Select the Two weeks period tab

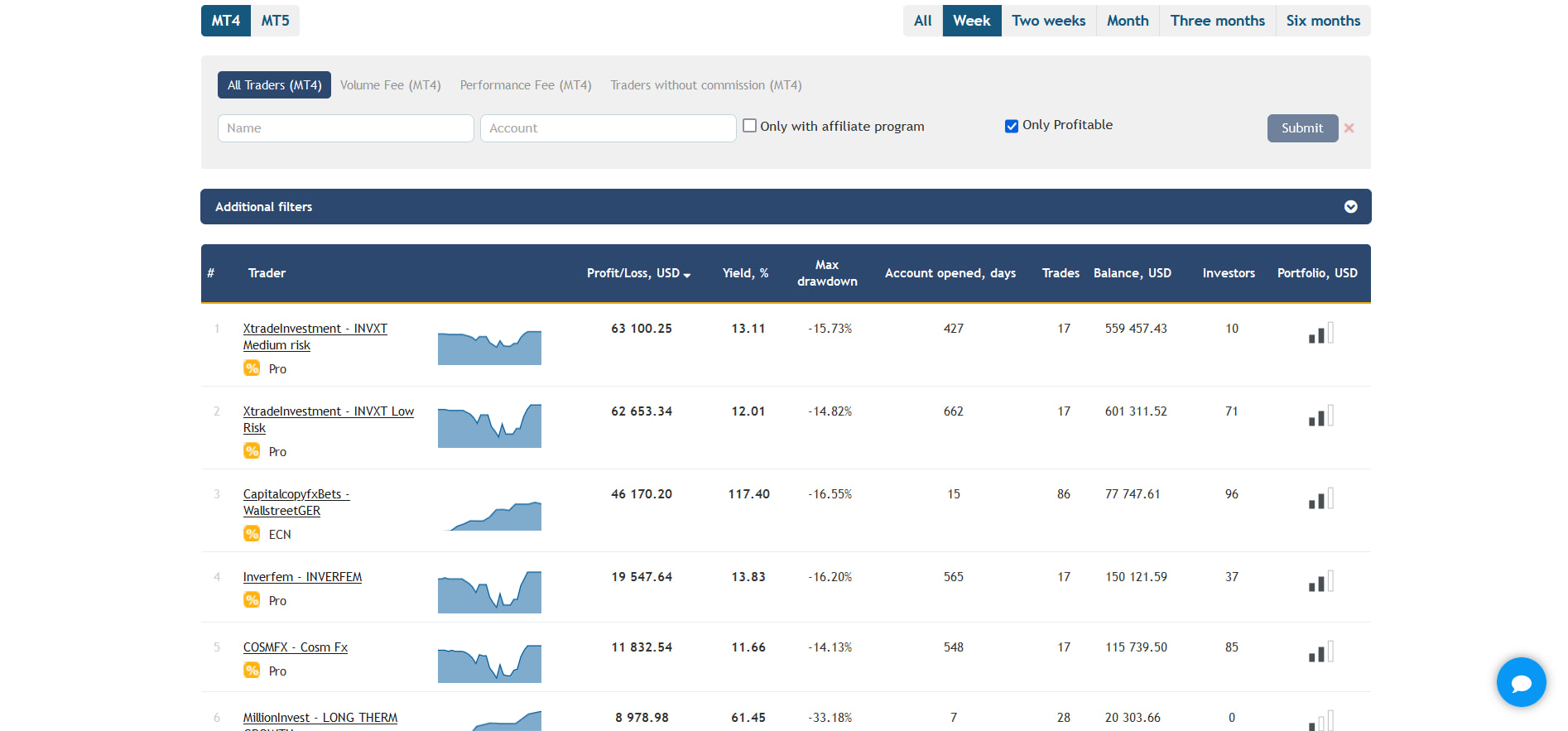pyautogui.click(x=1048, y=21)
